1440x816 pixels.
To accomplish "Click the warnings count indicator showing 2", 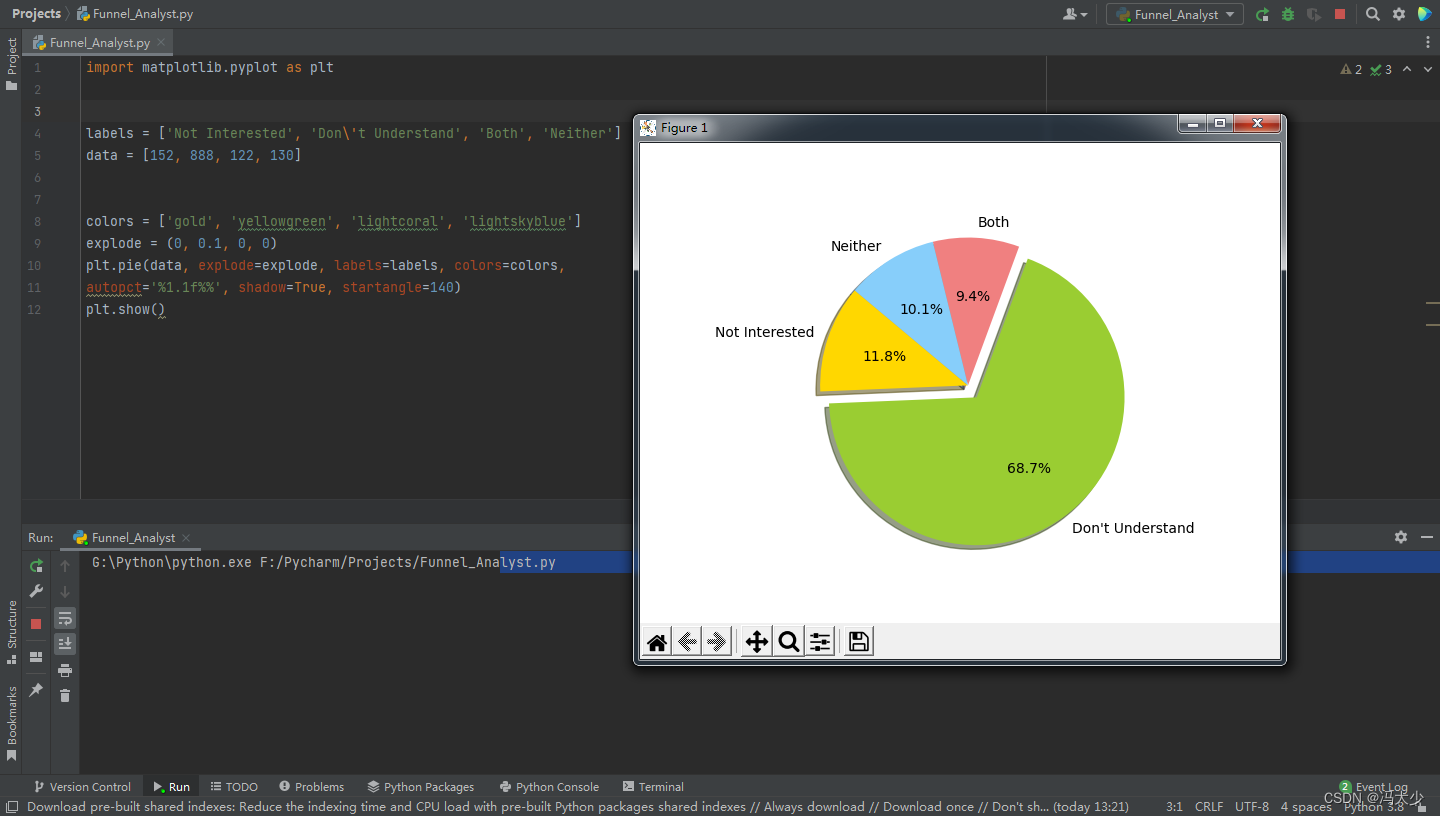I will tap(1351, 69).
